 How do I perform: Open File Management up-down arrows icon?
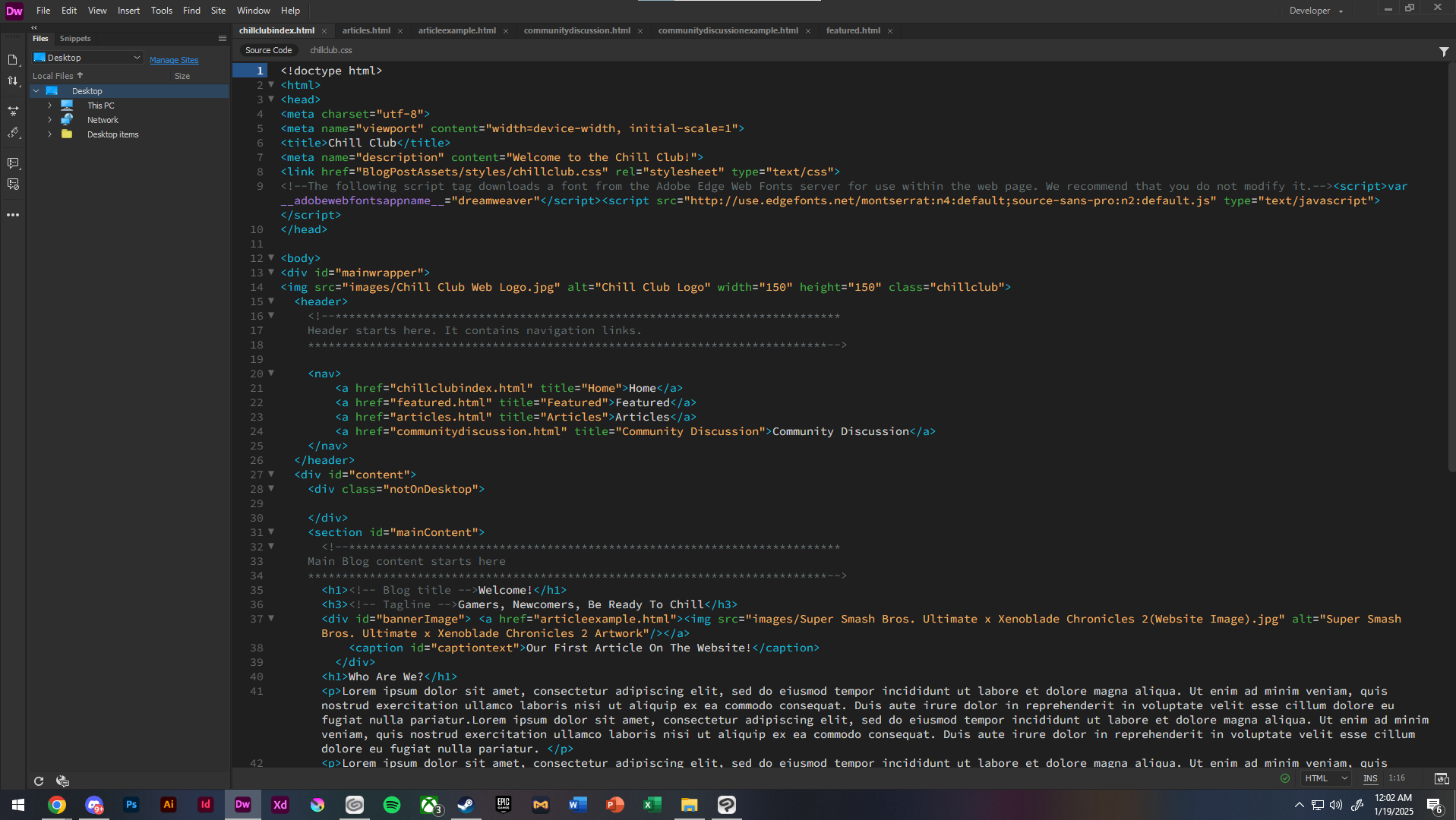pyautogui.click(x=13, y=80)
